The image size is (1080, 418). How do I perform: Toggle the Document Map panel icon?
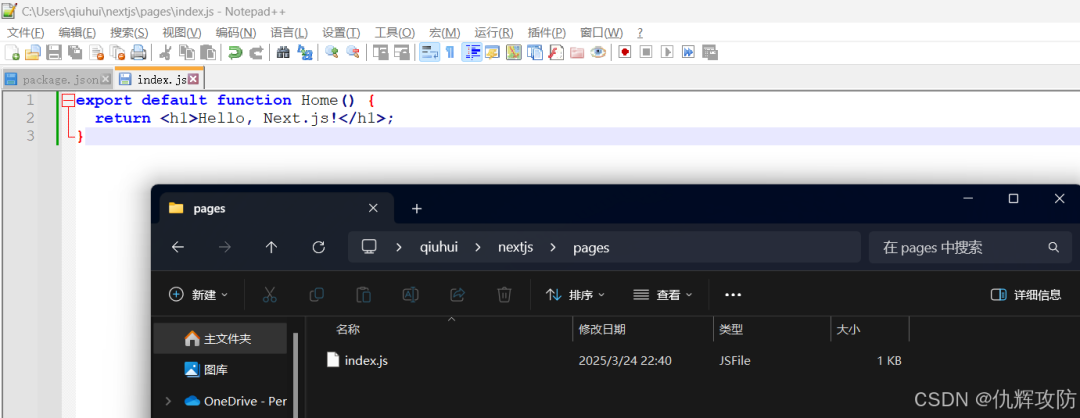[x=513, y=52]
